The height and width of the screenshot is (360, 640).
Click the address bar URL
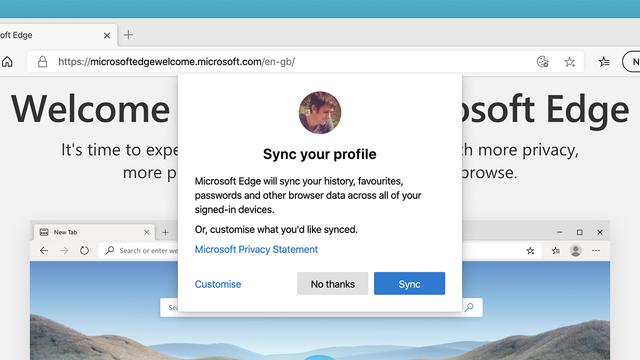click(176, 62)
